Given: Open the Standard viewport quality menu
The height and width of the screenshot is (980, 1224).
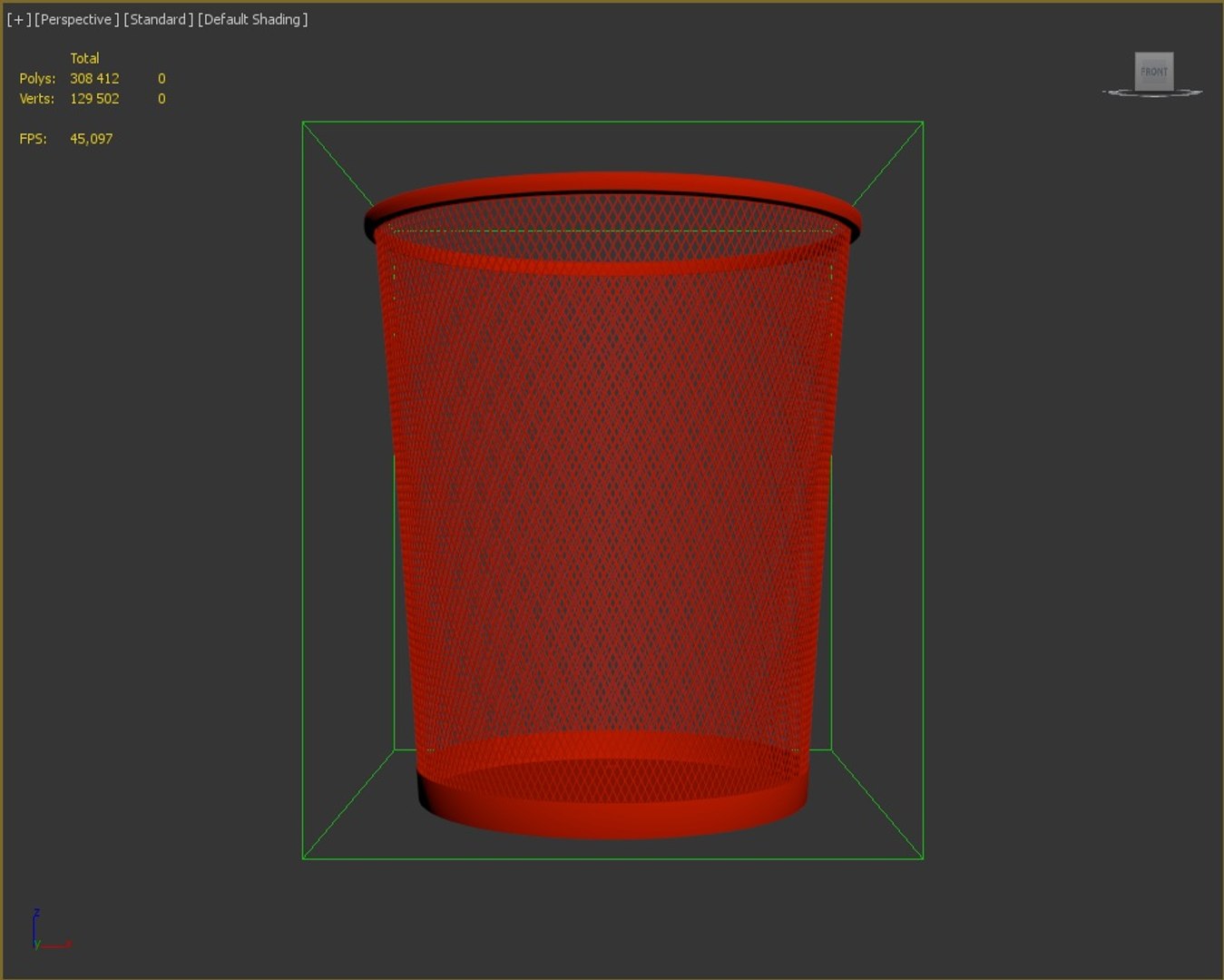Looking at the screenshot, I should [x=159, y=19].
